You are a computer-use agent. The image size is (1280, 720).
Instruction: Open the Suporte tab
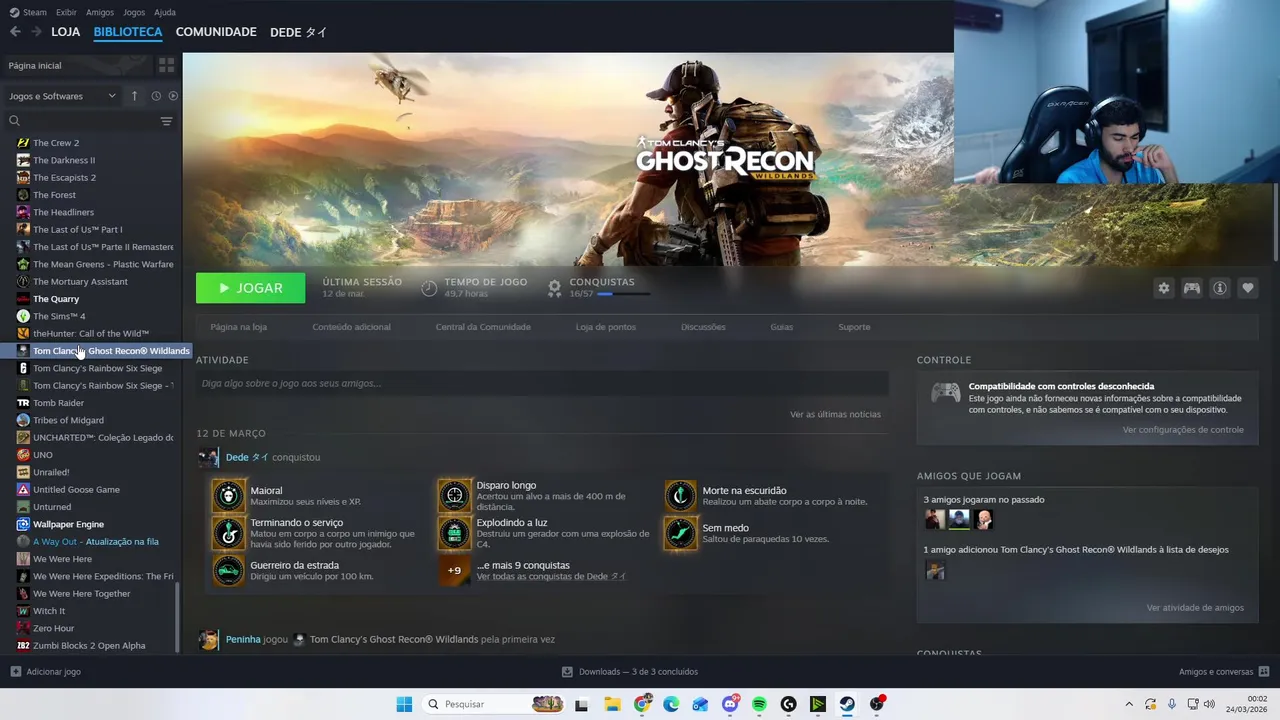coord(854,327)
